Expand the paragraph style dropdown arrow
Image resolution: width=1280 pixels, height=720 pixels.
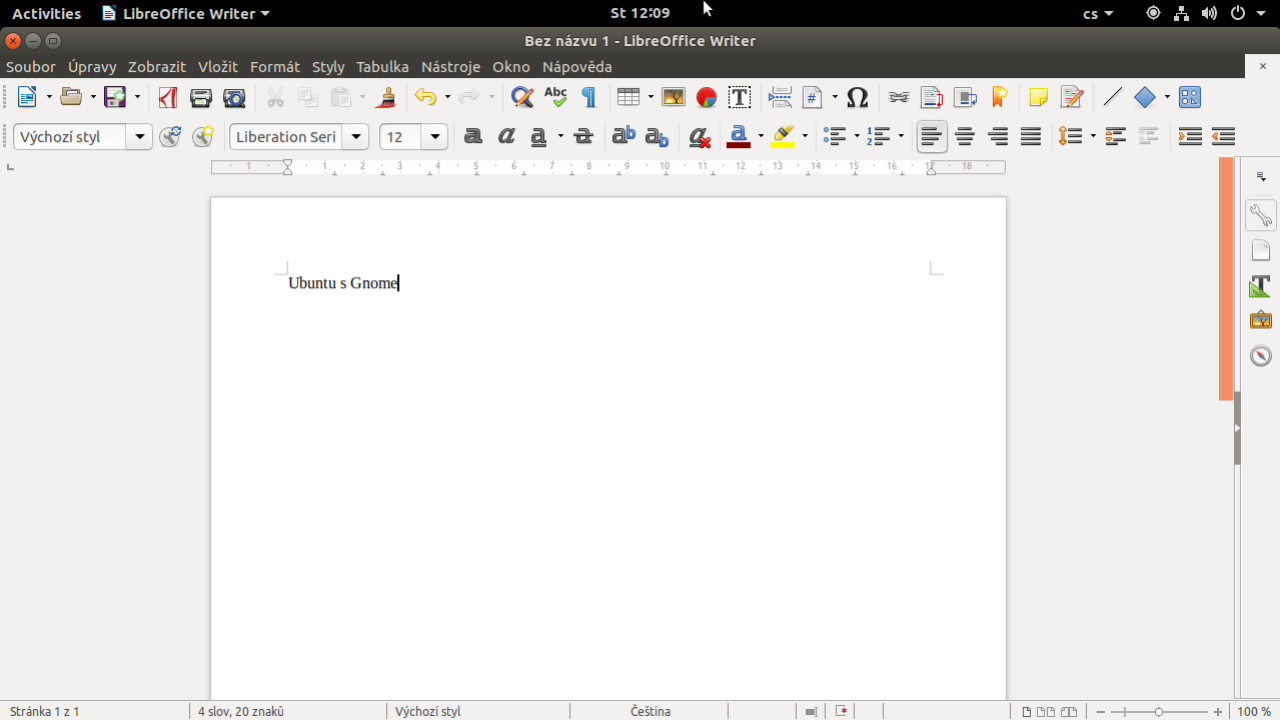(139, 137)
